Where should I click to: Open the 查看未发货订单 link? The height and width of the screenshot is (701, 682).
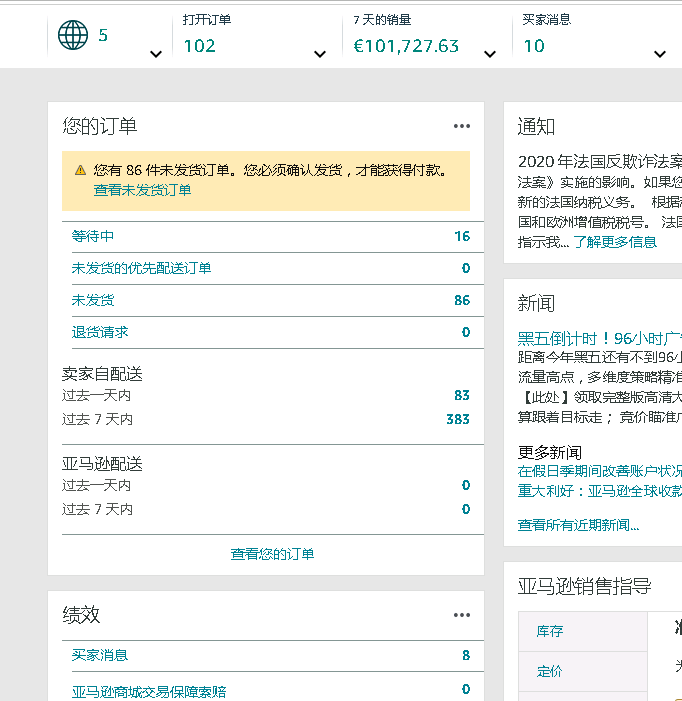[x=142, y=190]
